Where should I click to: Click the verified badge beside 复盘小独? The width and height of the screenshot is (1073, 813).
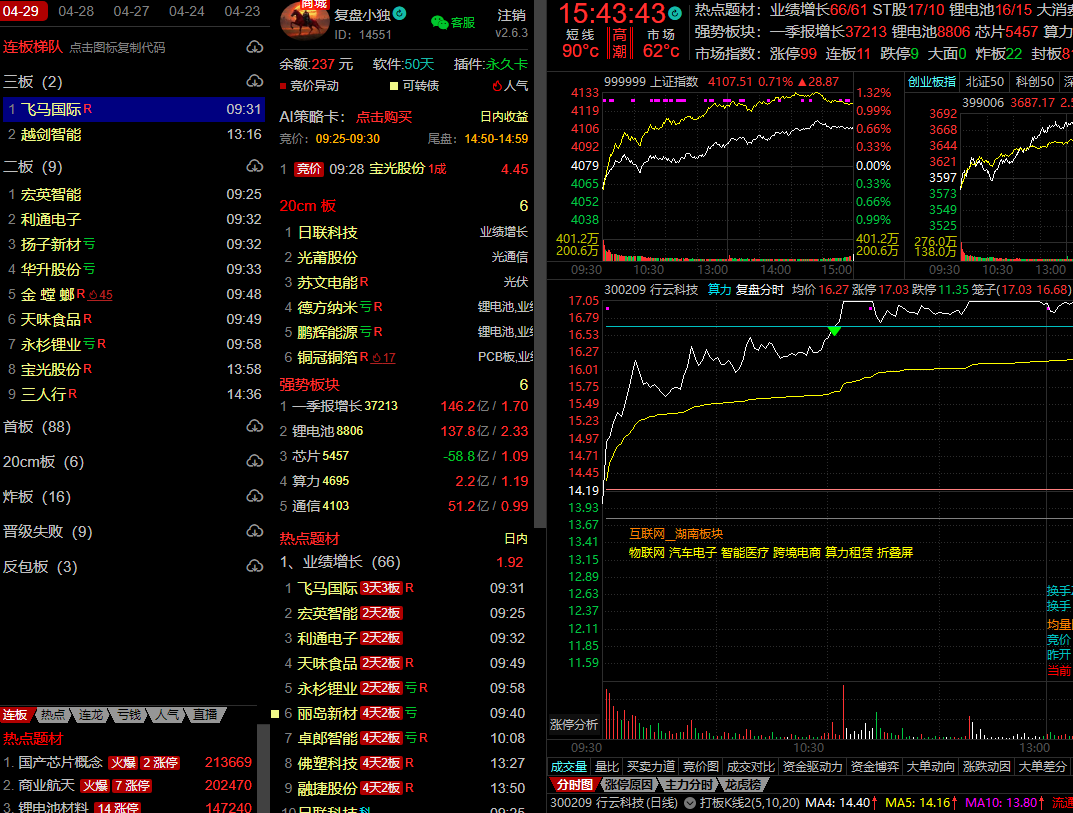[x=400, y=14]
